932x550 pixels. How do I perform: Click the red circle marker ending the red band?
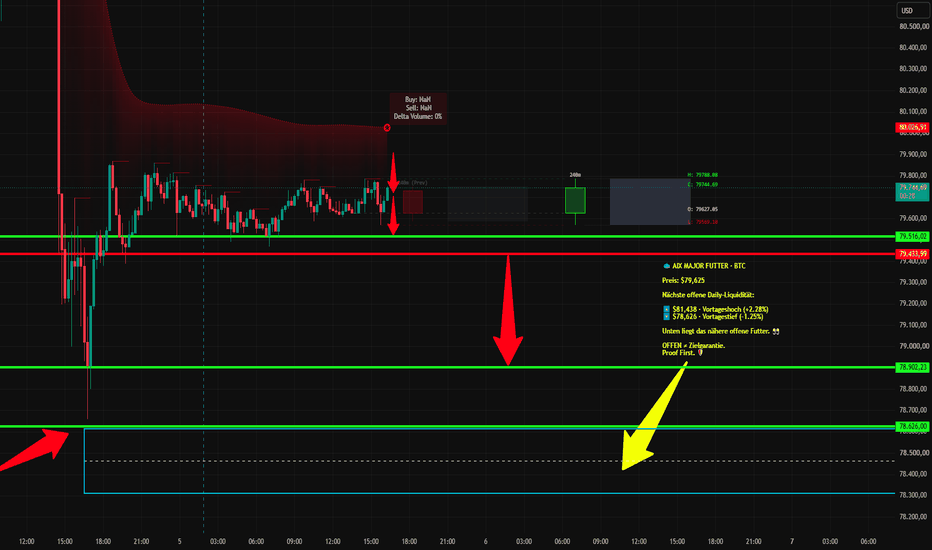click(387, 128)
